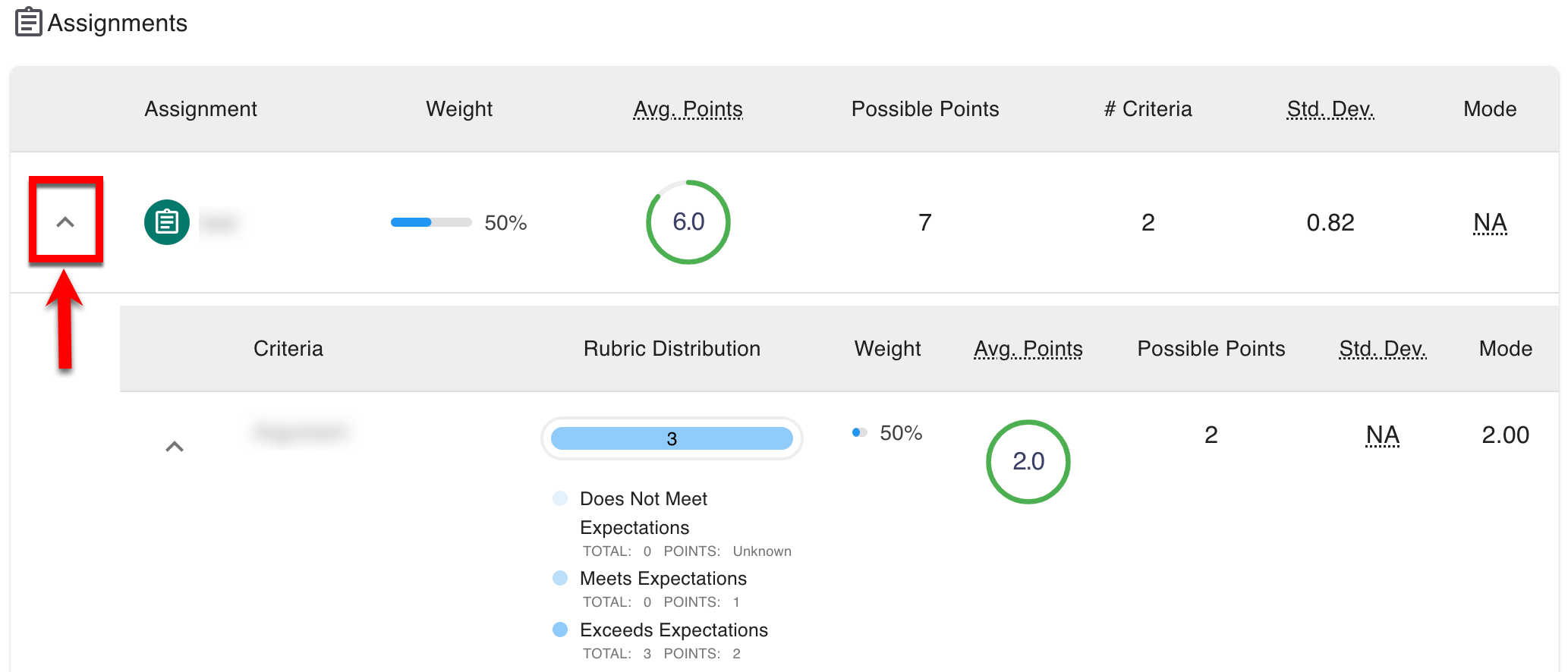The height and width of the screenshot is (672, 1568).
Task: Click the Std. Dev. assignment column header
Action: click(1330, 109)
